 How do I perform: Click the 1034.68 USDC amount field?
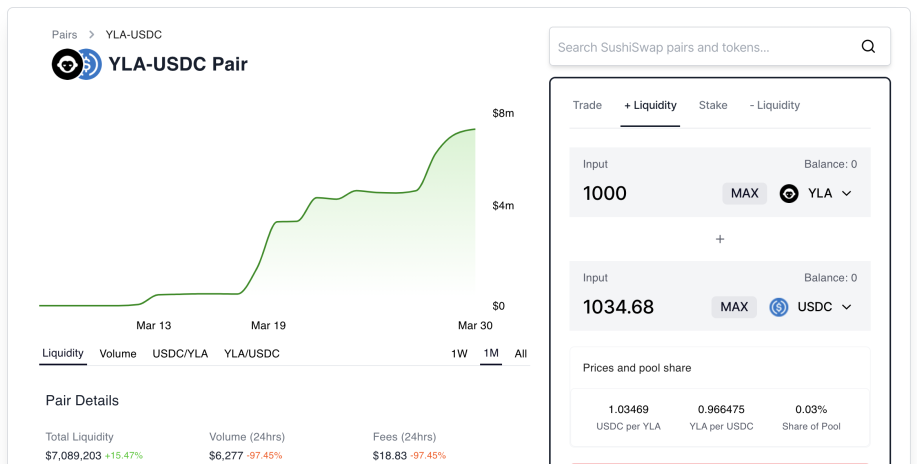click(x=618, y=307)
